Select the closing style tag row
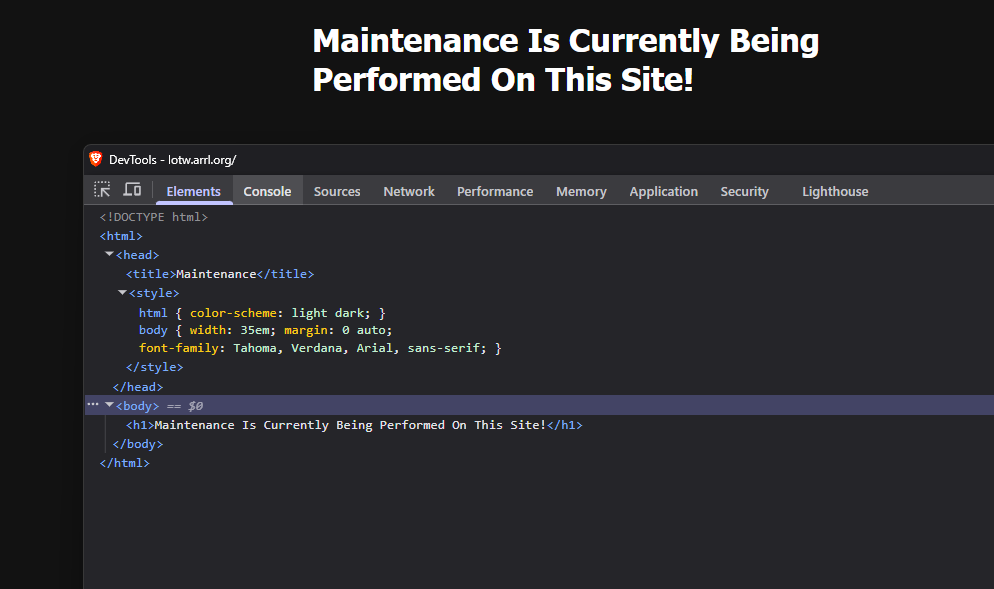Viewport: 994px width, 589px height. (155, 367)
